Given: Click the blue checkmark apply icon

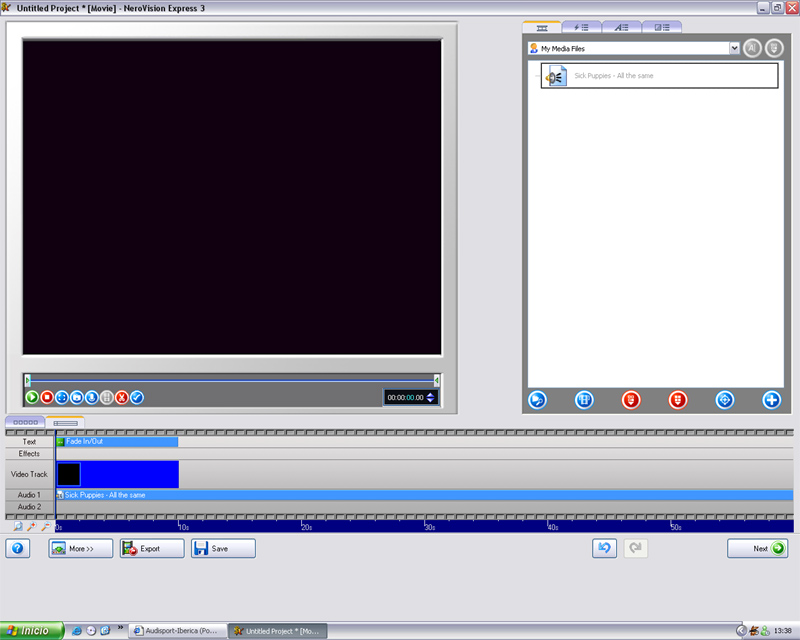Looking at the screenshot, I should click(x=137, y=397).
